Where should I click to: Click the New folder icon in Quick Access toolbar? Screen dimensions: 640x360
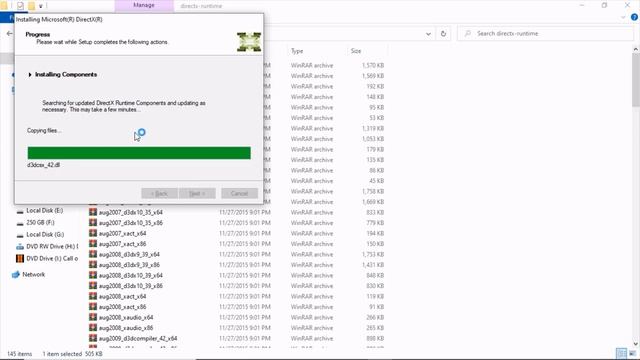(x=31, y=6)
